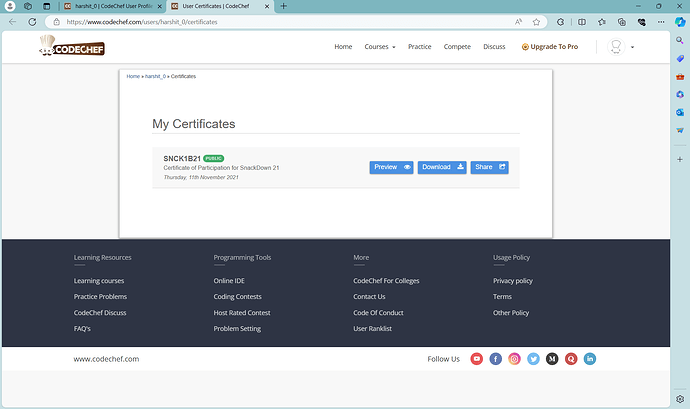Open the Twitter social icon

coord(533,359)
